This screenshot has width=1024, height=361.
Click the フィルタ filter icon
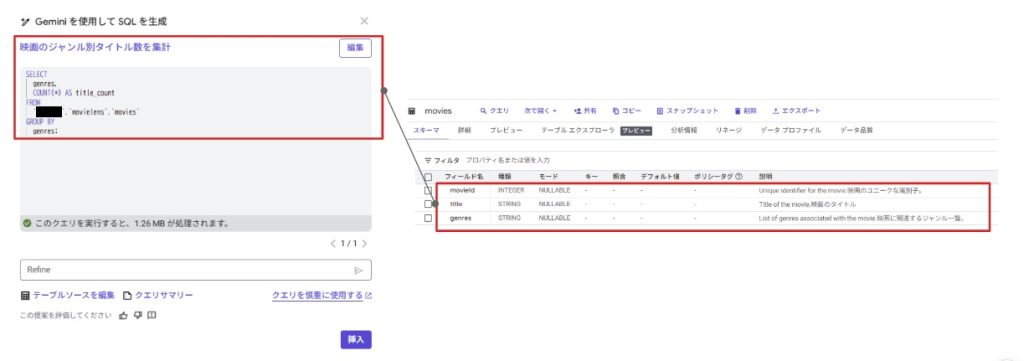(428, 160)
